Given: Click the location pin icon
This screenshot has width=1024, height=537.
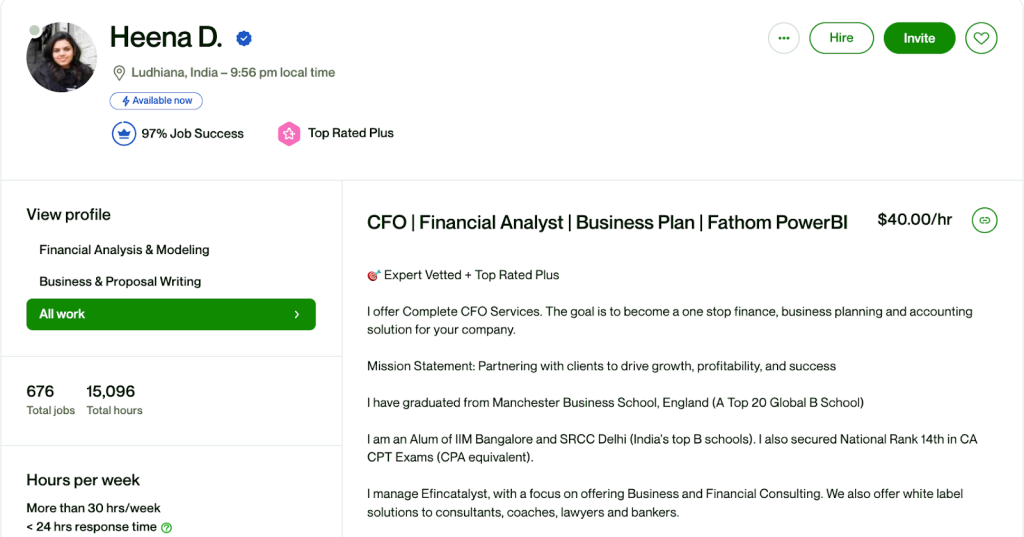Looking at the screenshot, I should coord(119,73).
